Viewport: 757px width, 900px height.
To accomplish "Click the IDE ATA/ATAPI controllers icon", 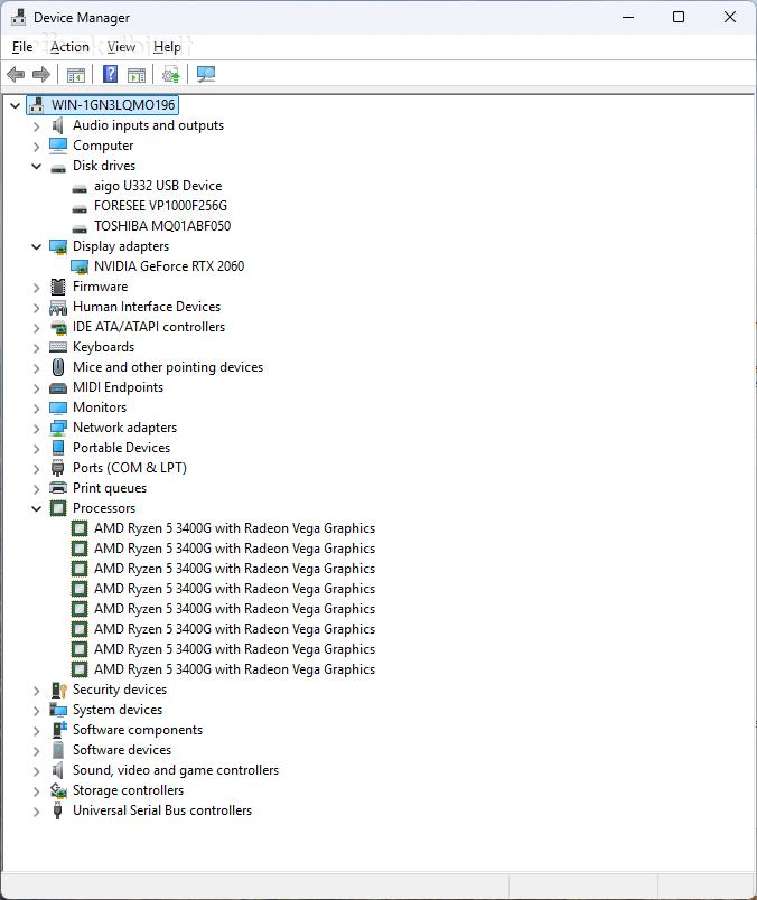I will tap(58, 327).
